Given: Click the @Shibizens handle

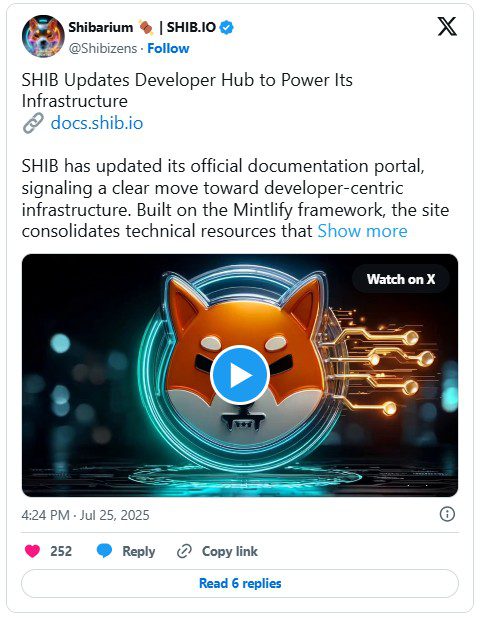Looking at the screenshot, I should (103, 48).
